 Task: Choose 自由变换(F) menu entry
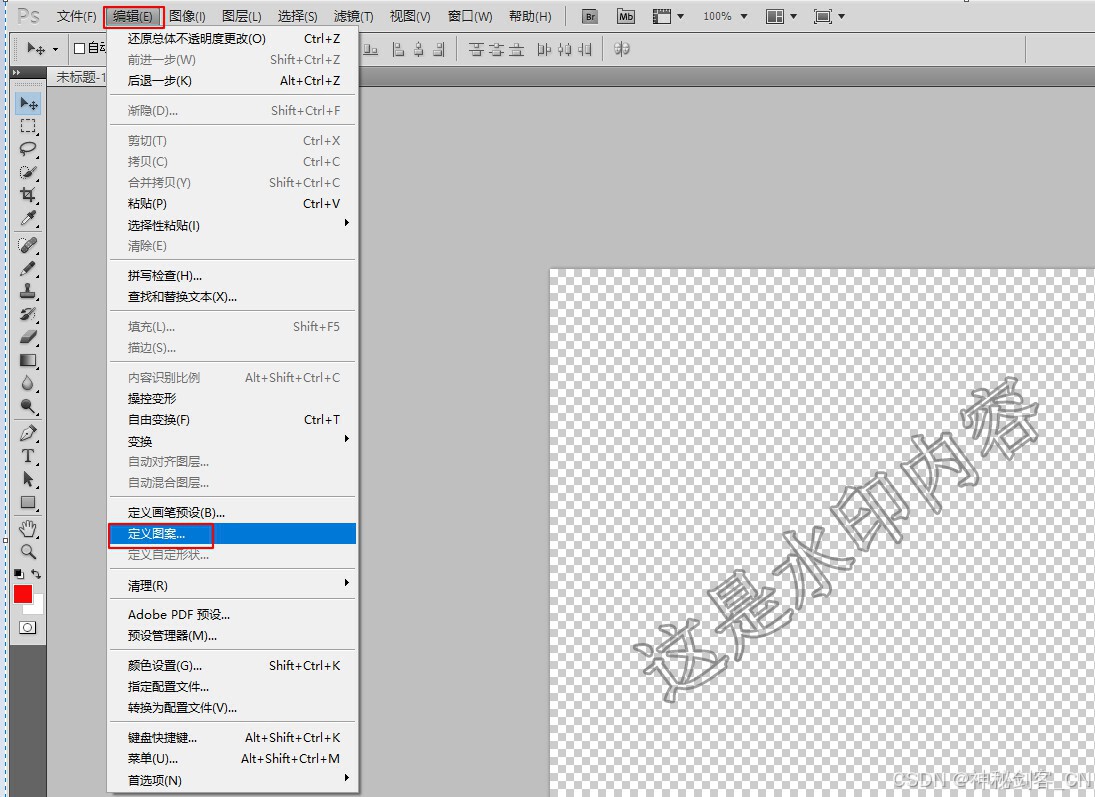[233, 420]
